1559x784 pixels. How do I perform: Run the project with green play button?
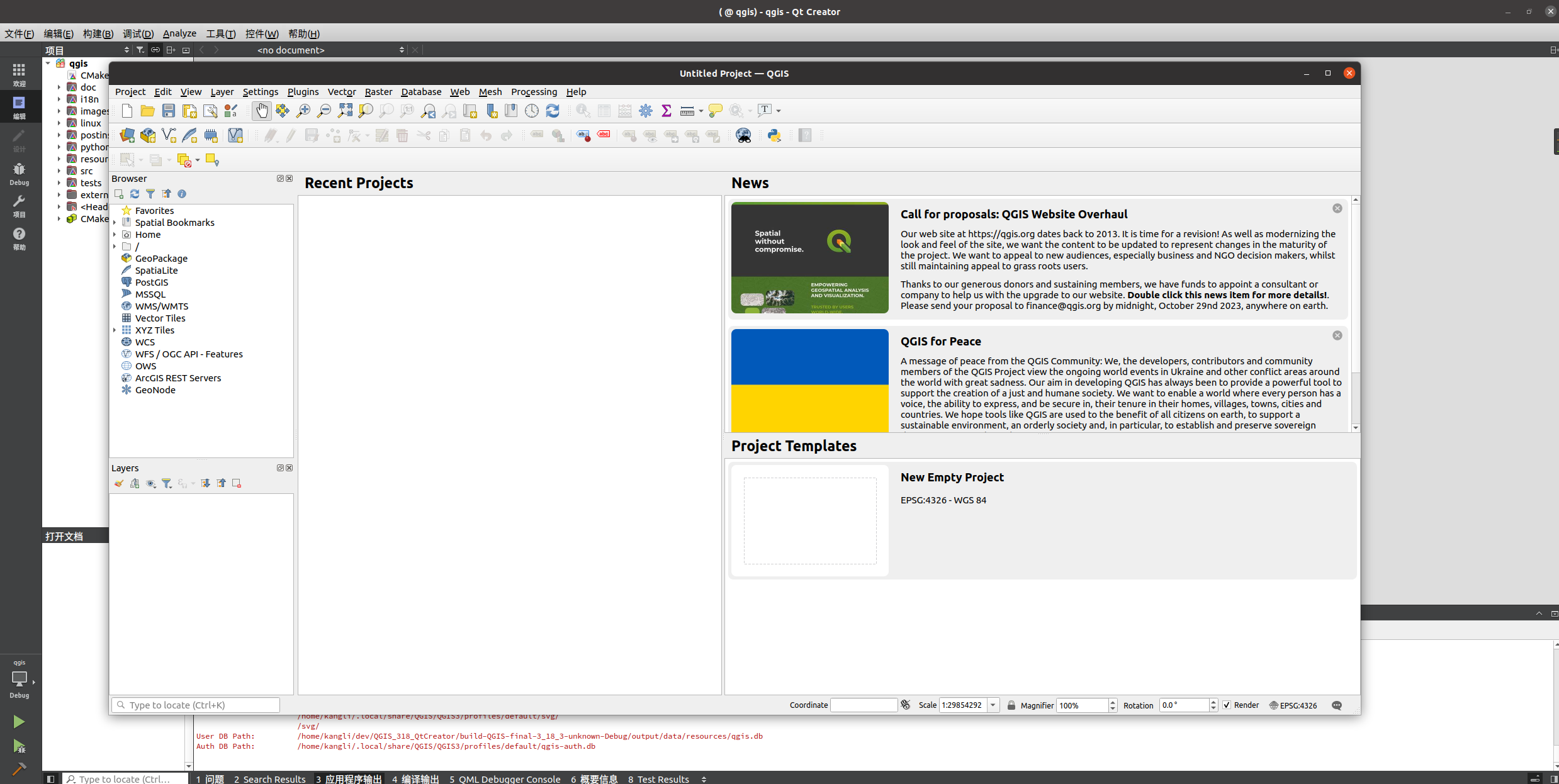point(19,722)
